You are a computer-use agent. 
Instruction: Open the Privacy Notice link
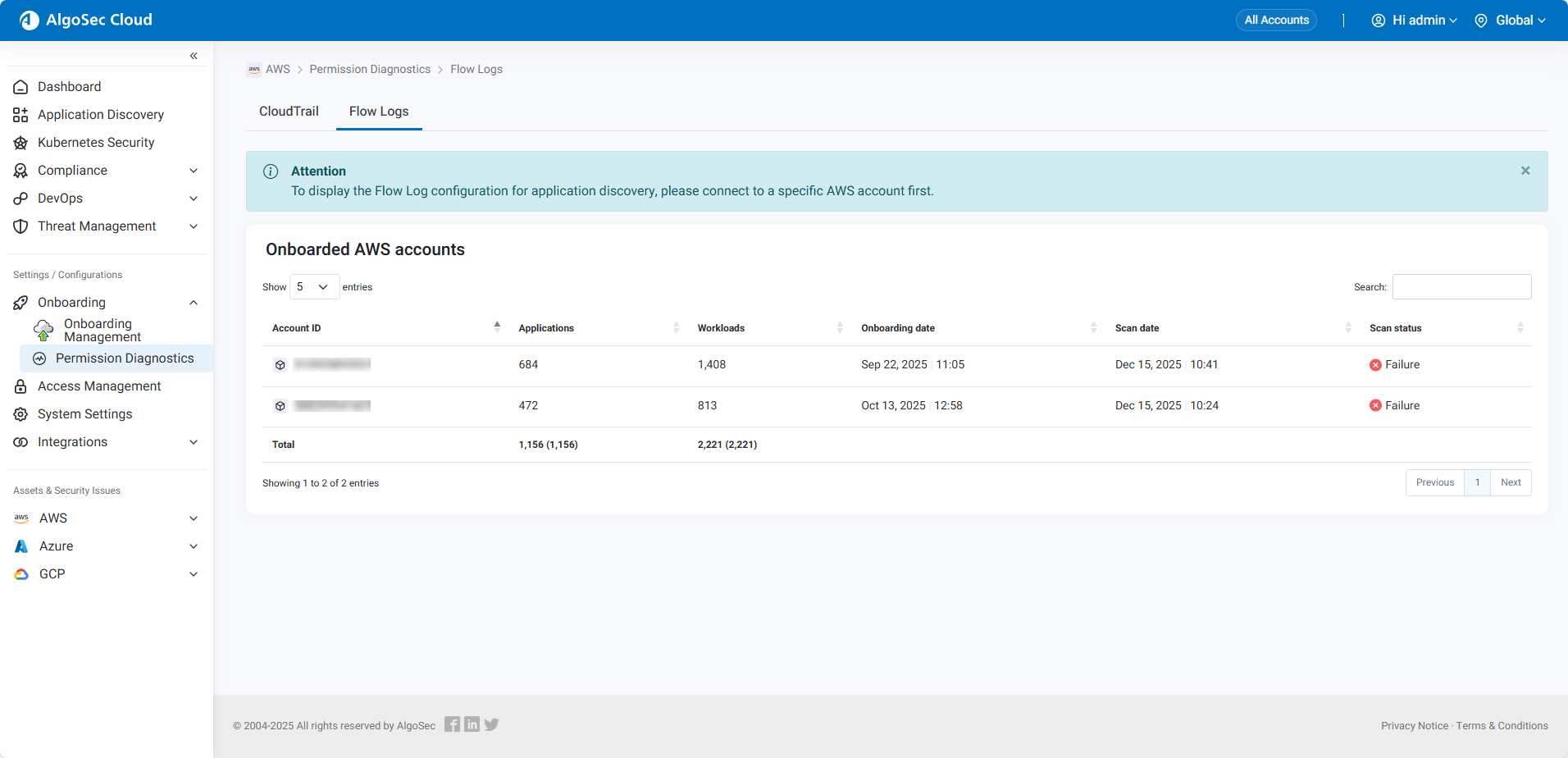click(x=1414, y=726)
